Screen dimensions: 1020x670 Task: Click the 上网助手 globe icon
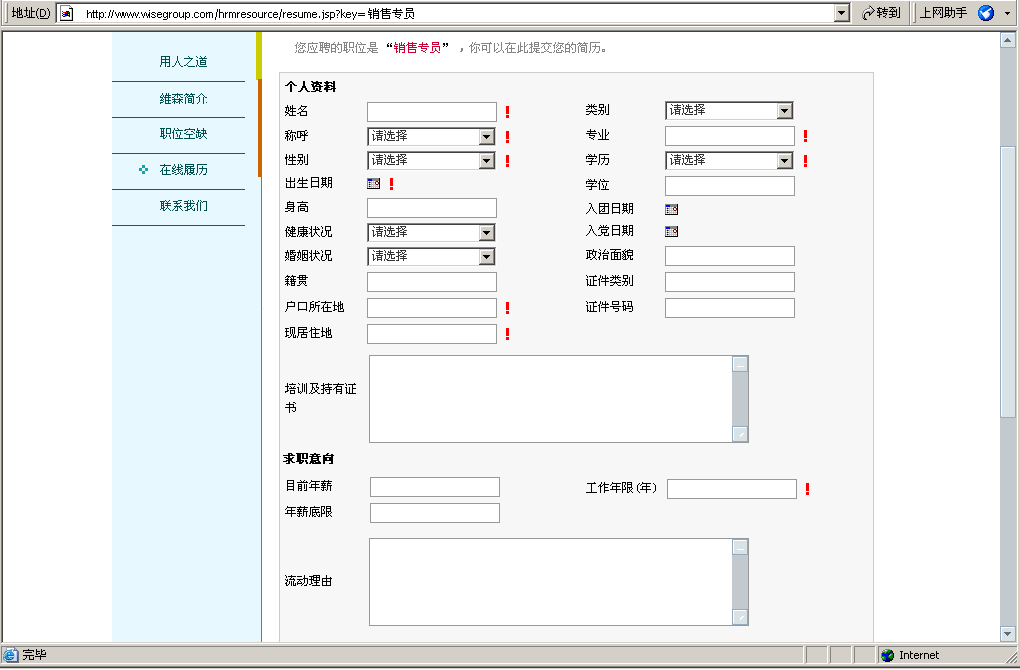pos(986,13)
